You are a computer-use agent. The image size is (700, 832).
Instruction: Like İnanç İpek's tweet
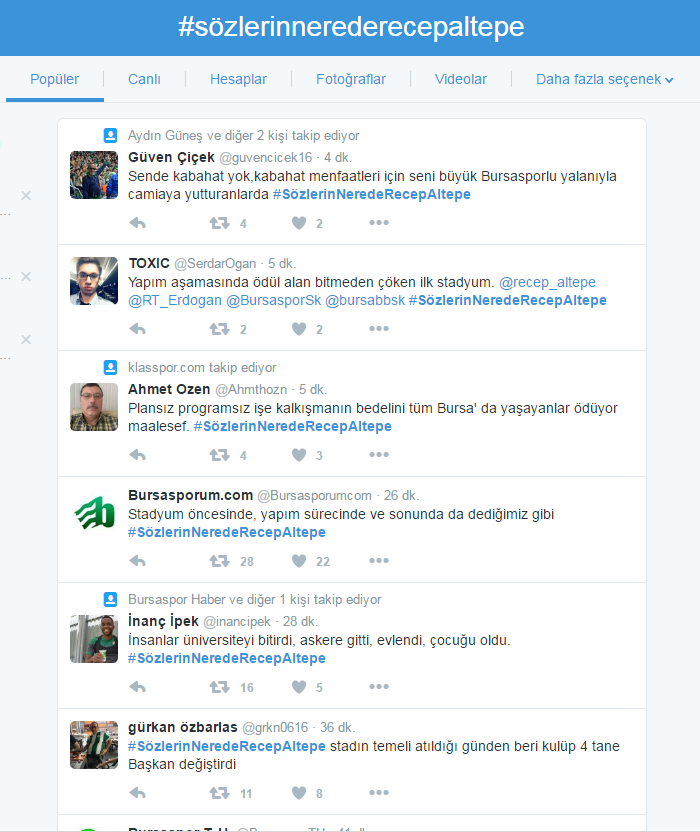(x=299, y=687)
